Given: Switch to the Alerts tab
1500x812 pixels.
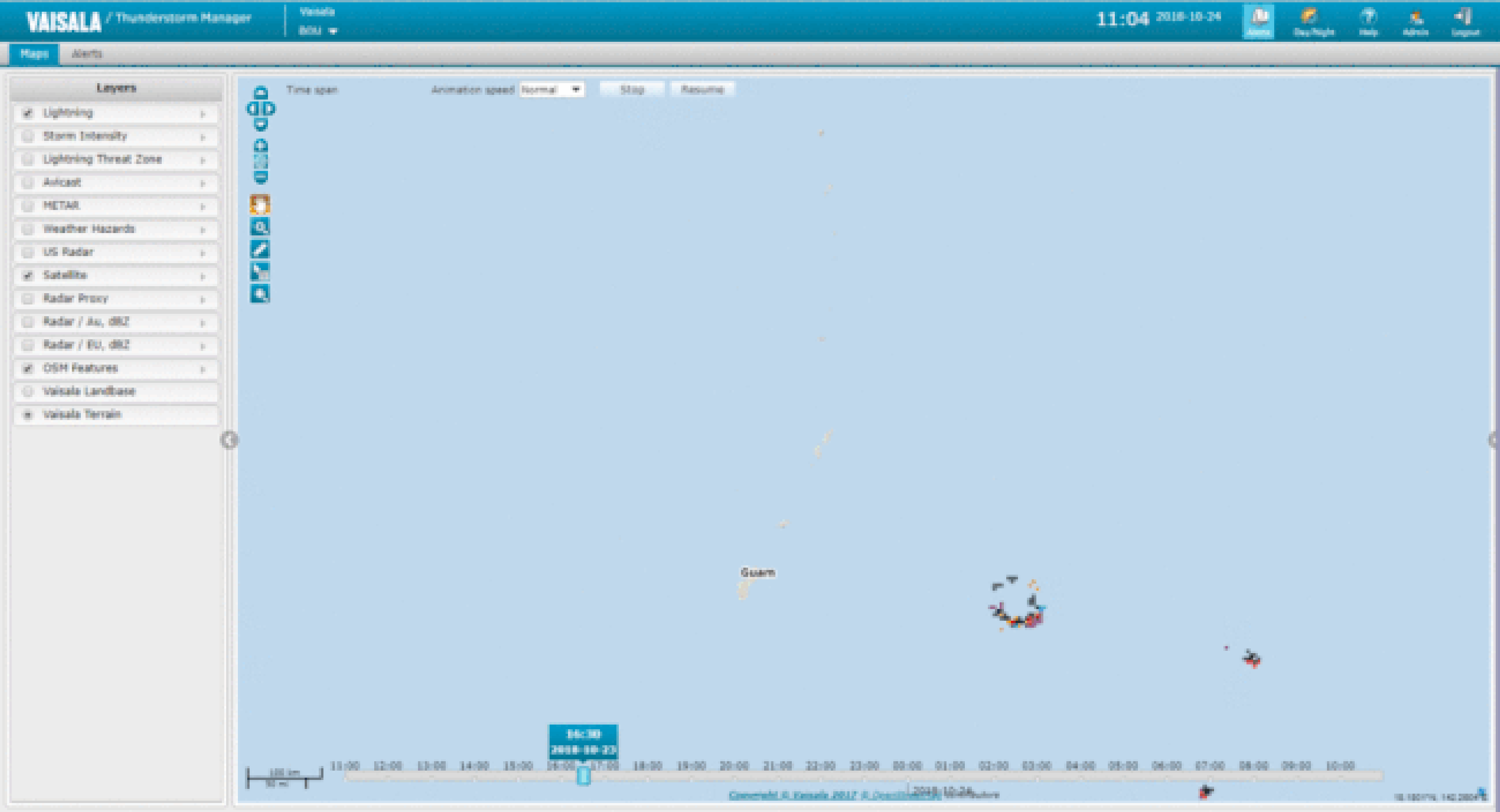Looking at the screenshot, I should coord(87,53).
